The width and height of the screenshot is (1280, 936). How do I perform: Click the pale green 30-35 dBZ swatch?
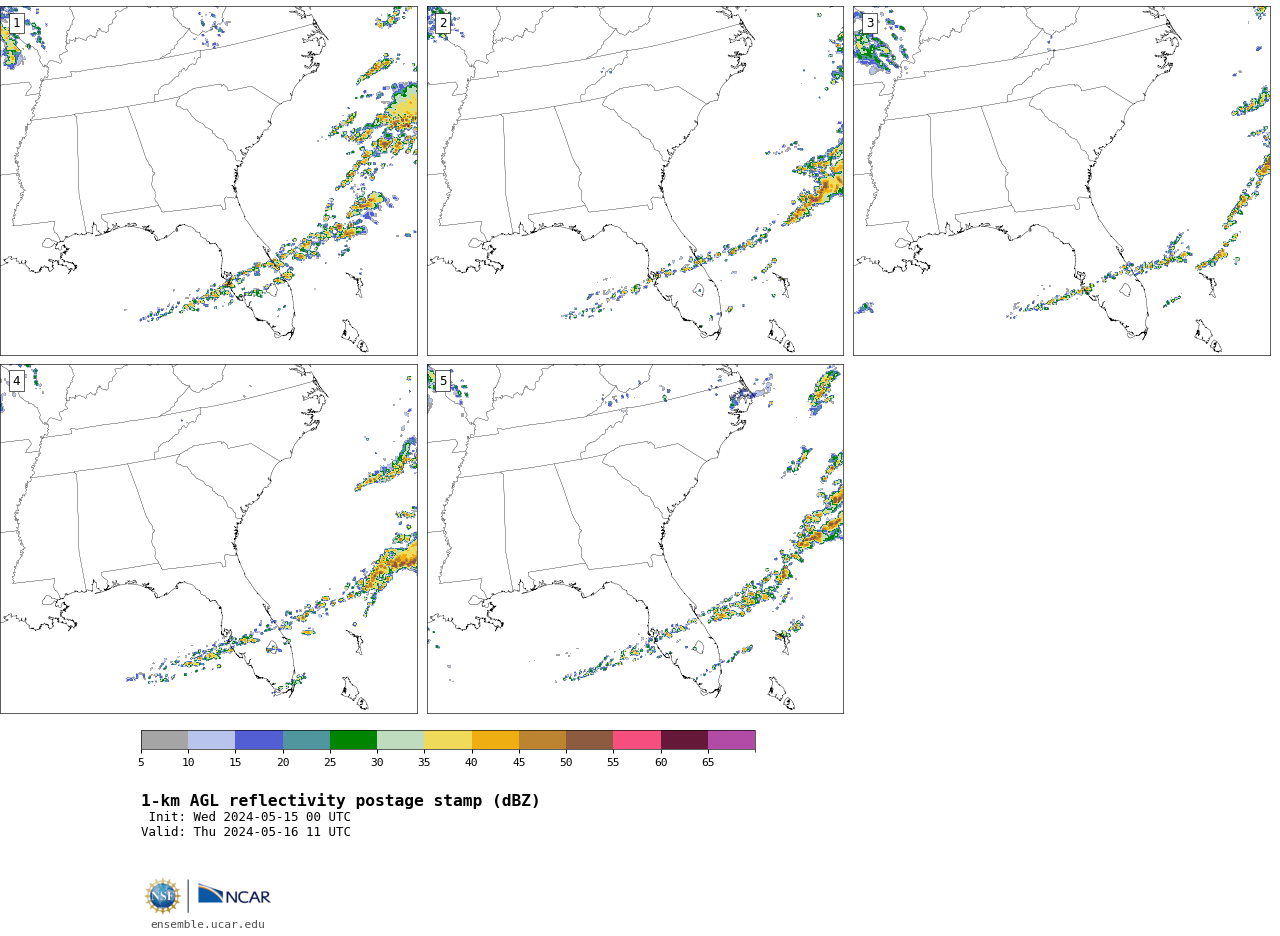[x=400, y=740]
